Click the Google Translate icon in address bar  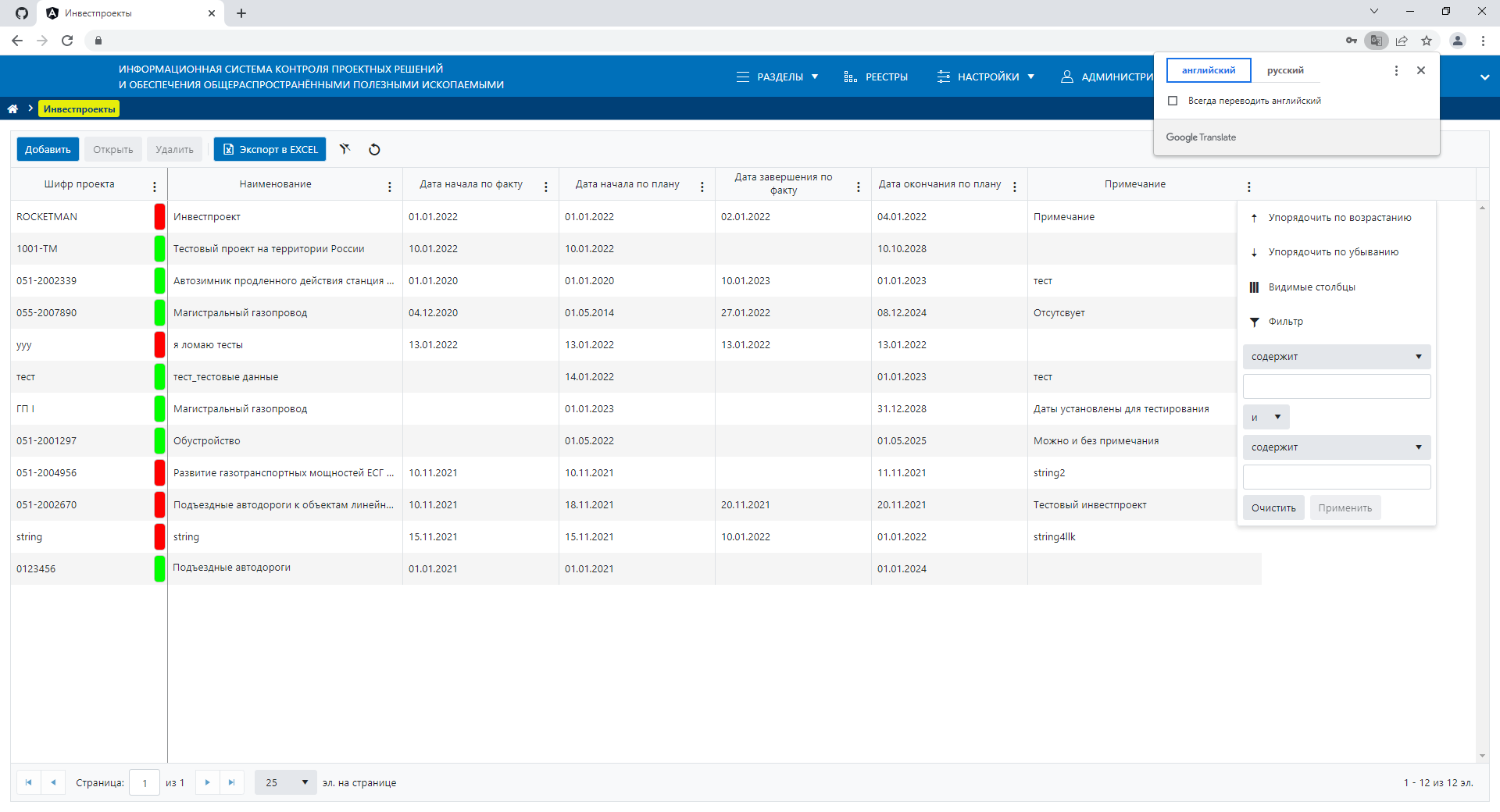pyautogui.click(x=1377, y=41)
